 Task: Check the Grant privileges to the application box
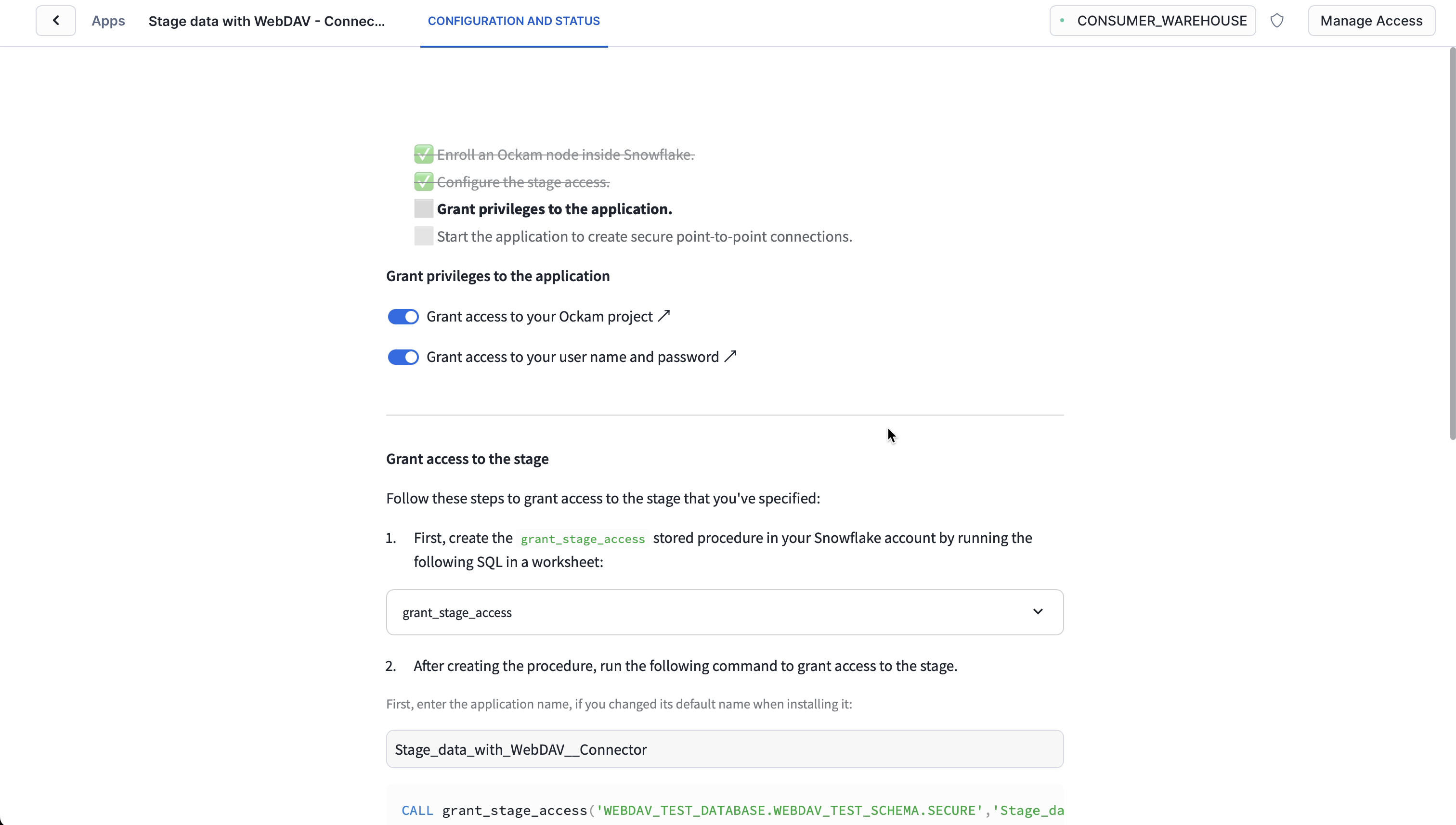pos(423,208)
